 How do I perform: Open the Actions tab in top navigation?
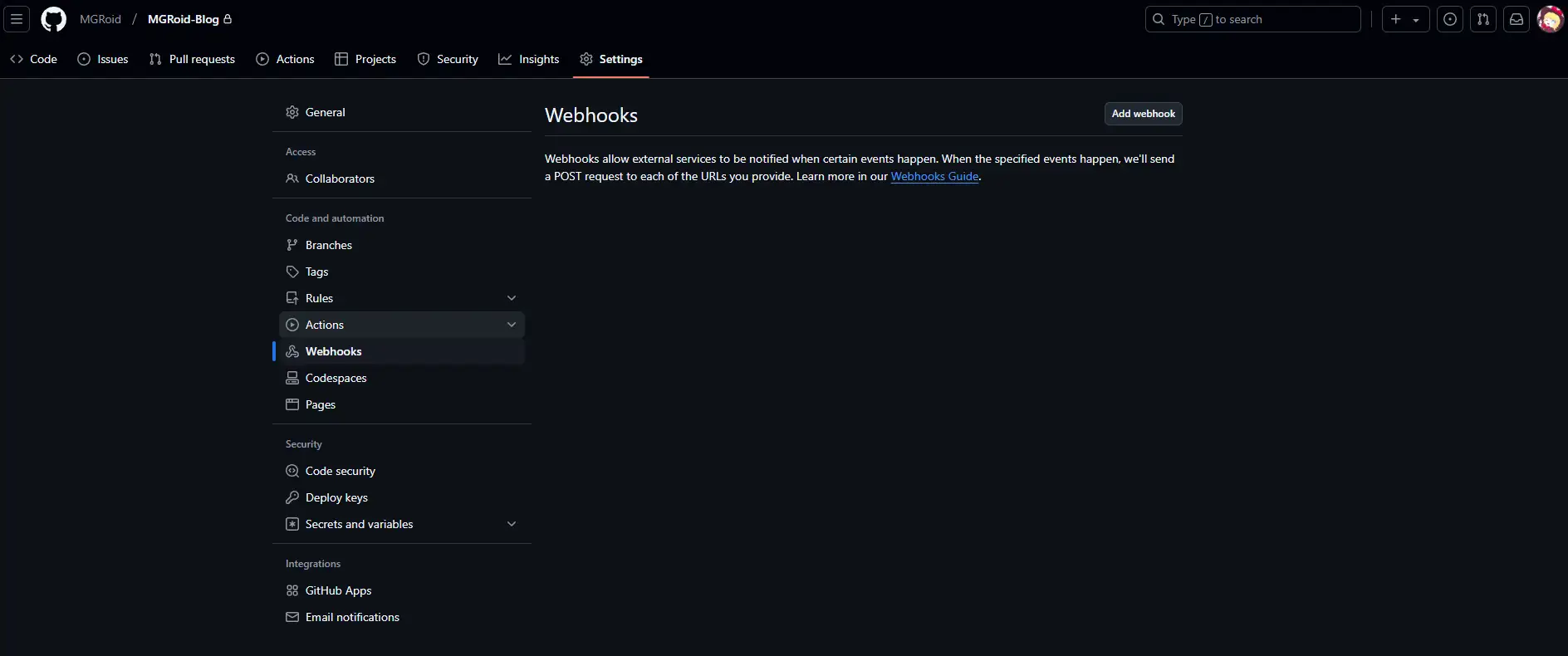click(x=286, y=59)
